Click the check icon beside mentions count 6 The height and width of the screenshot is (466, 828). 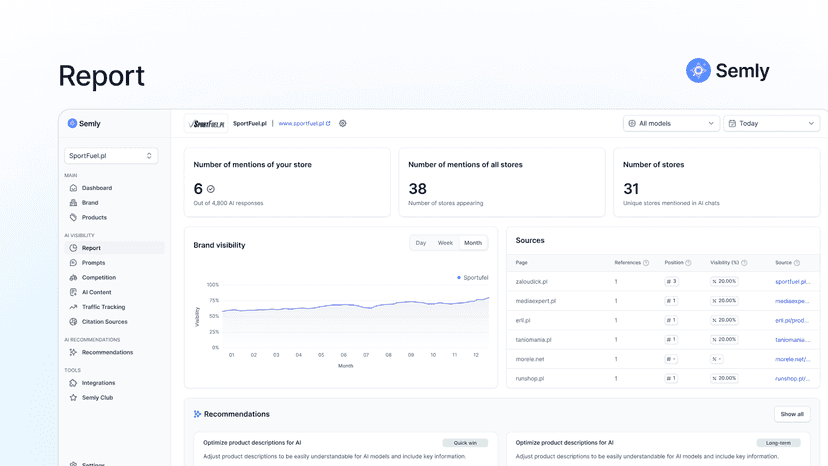(211, 189)
